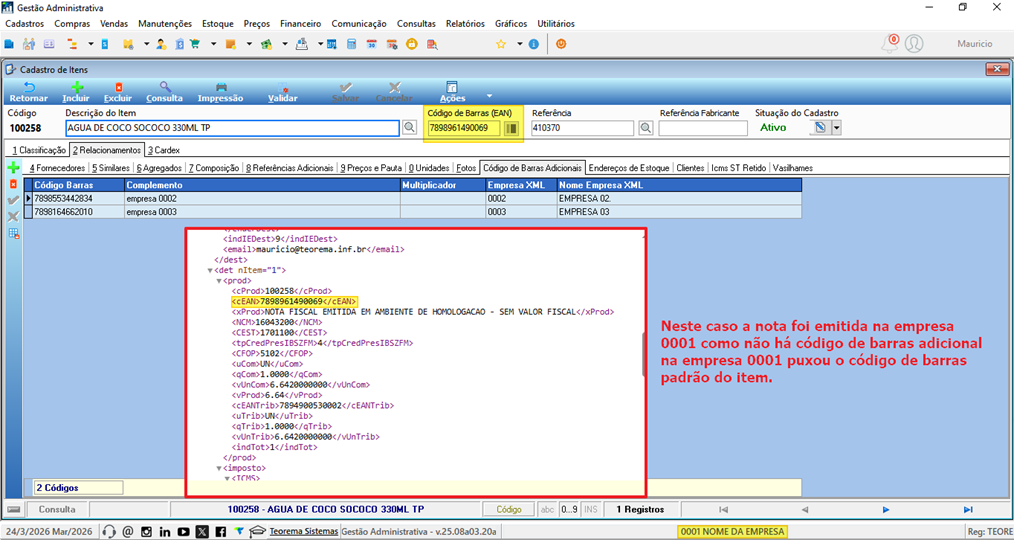Expand the Ações dropdown arrow
The width and height of the screenshot is (1014, 540).
[x=489, y=95]
